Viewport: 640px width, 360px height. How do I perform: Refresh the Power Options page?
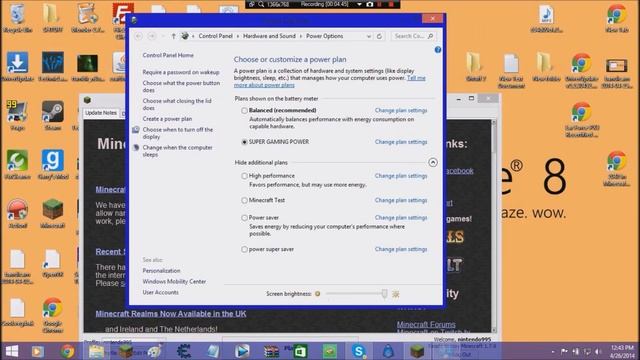coord(379,36)
